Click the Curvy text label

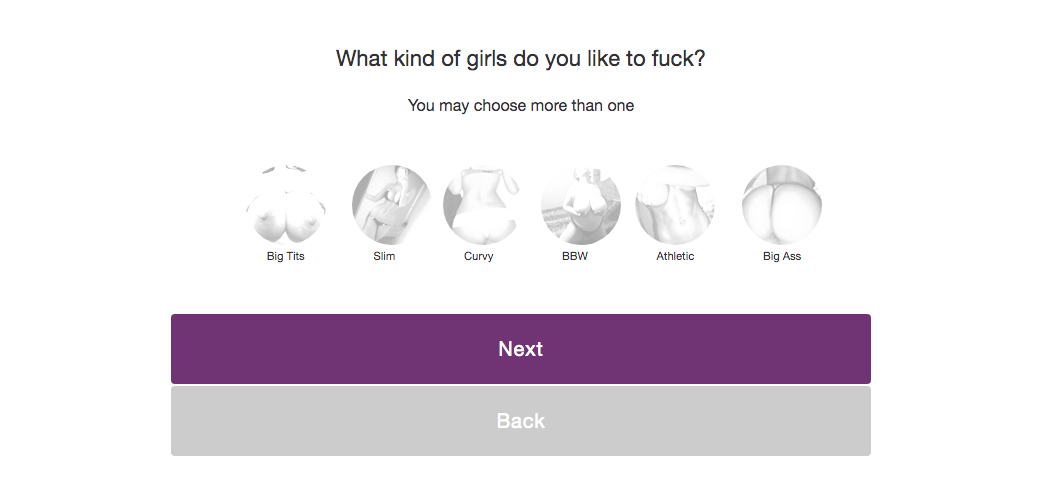tap(479, 256)
